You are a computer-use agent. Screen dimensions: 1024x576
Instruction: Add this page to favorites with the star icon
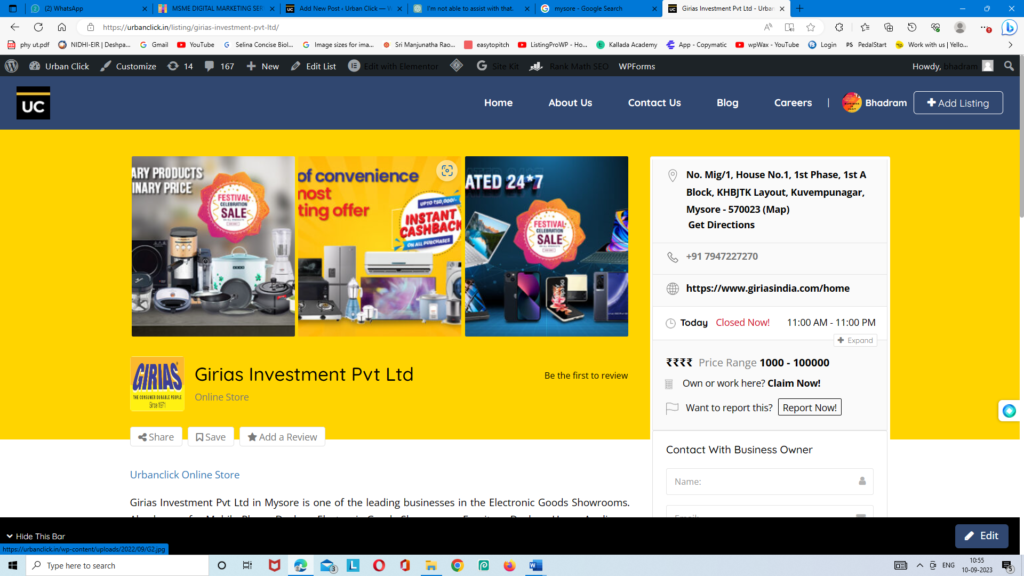tap(811, 27)
